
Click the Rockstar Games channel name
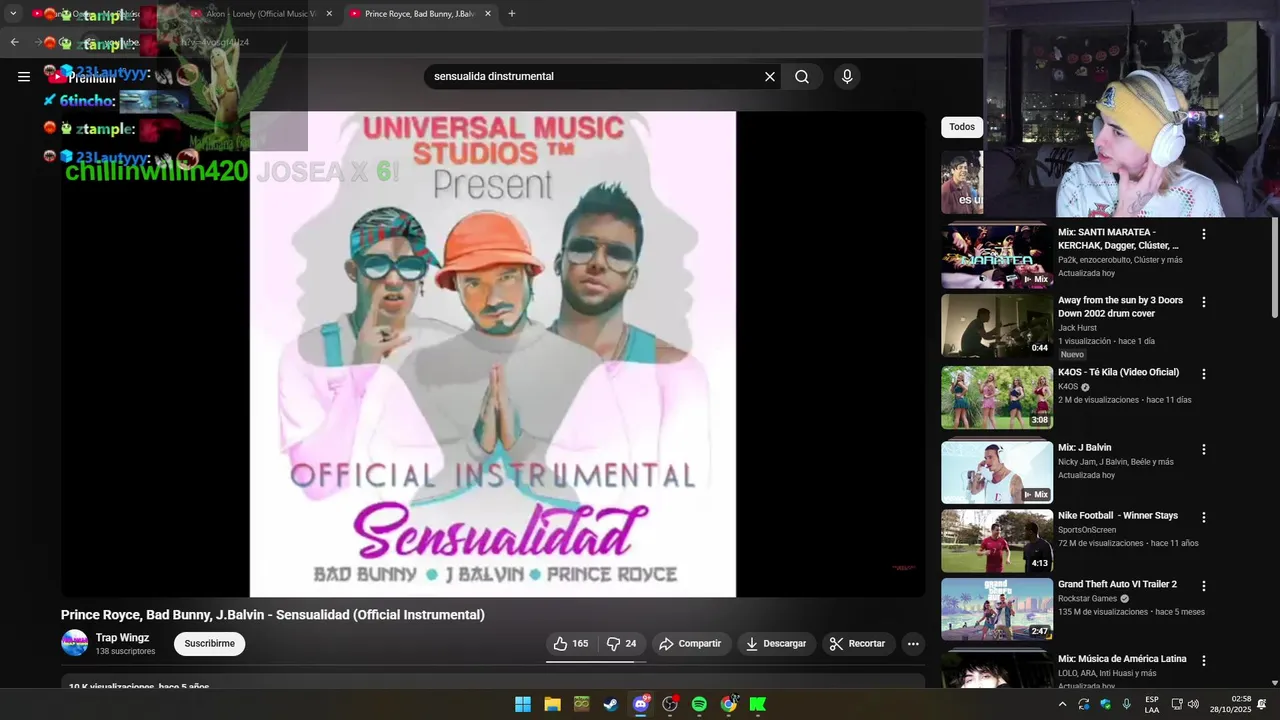coord(1087,598)
